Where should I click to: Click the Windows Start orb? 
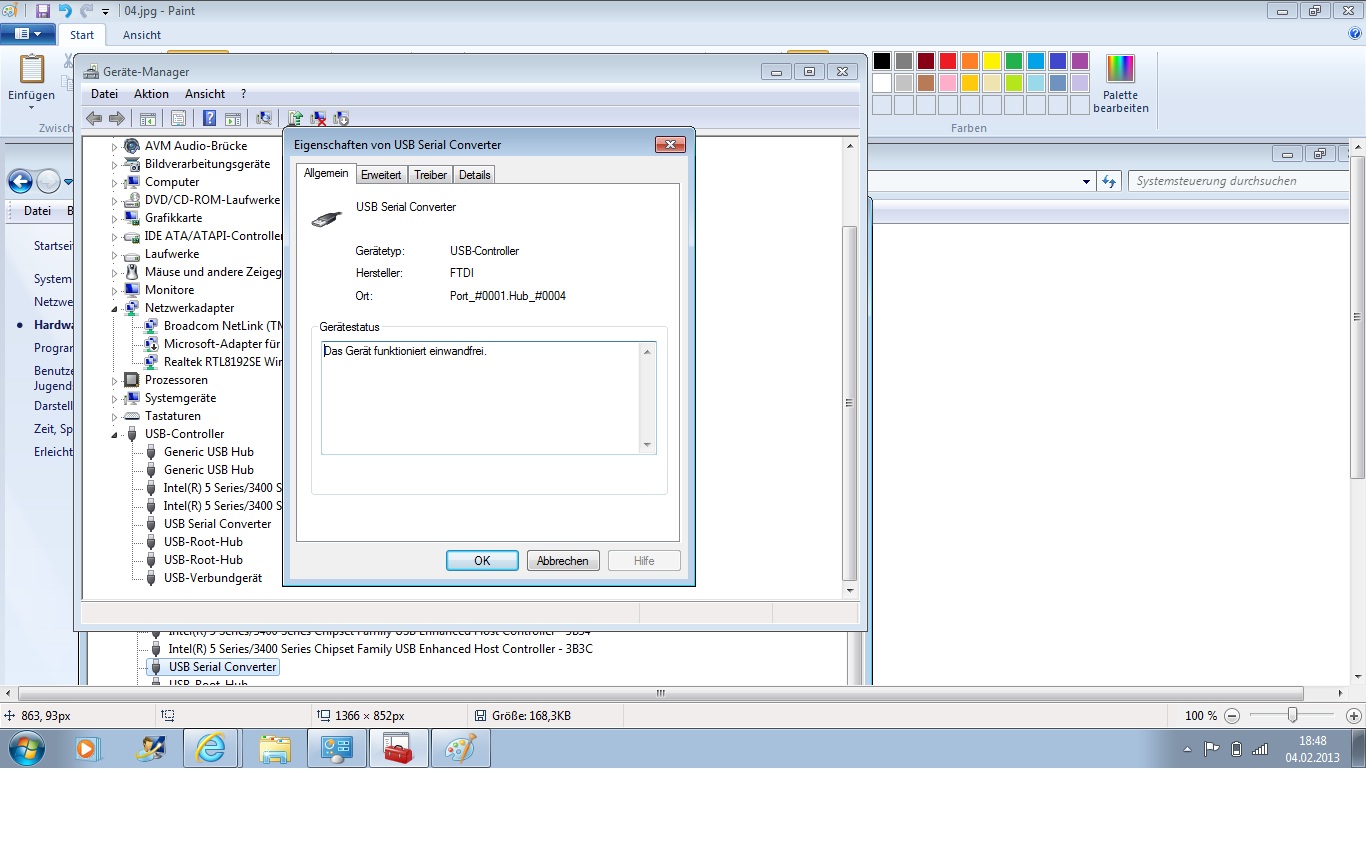[26, 748]
